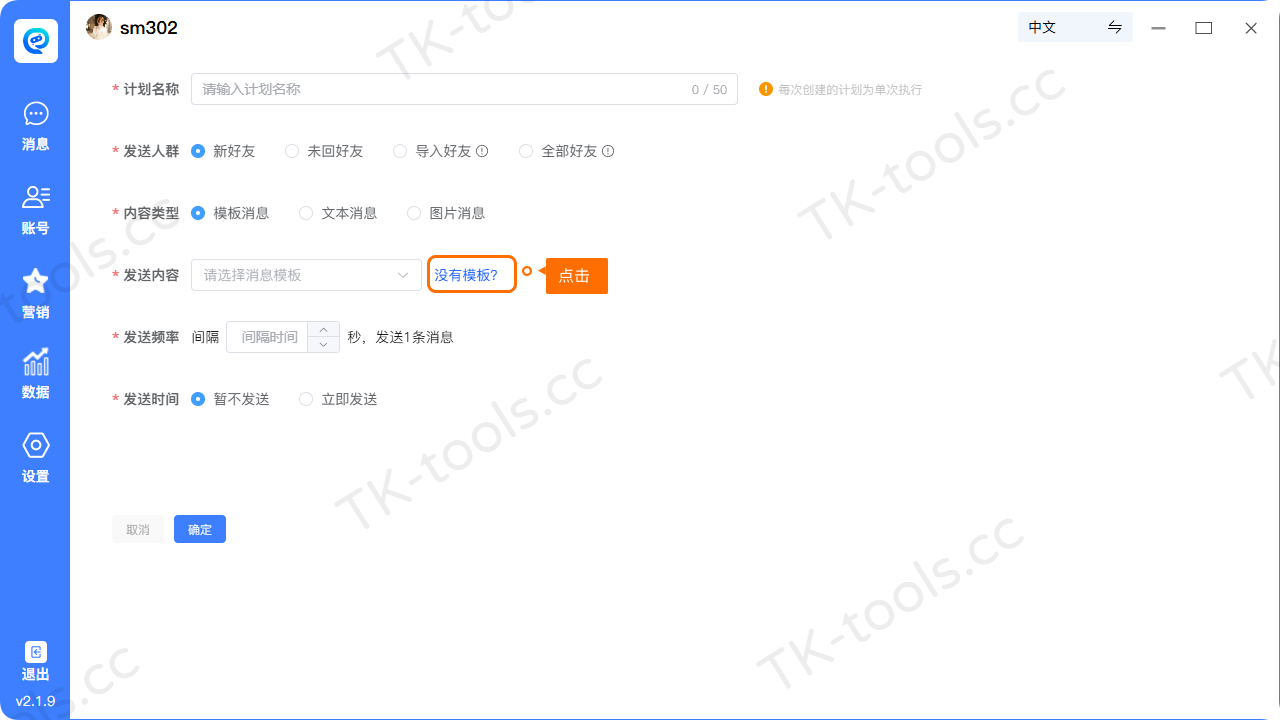1280x720 pixels.
Task: Open the 设置 settings section
Action: pos(36,458)
